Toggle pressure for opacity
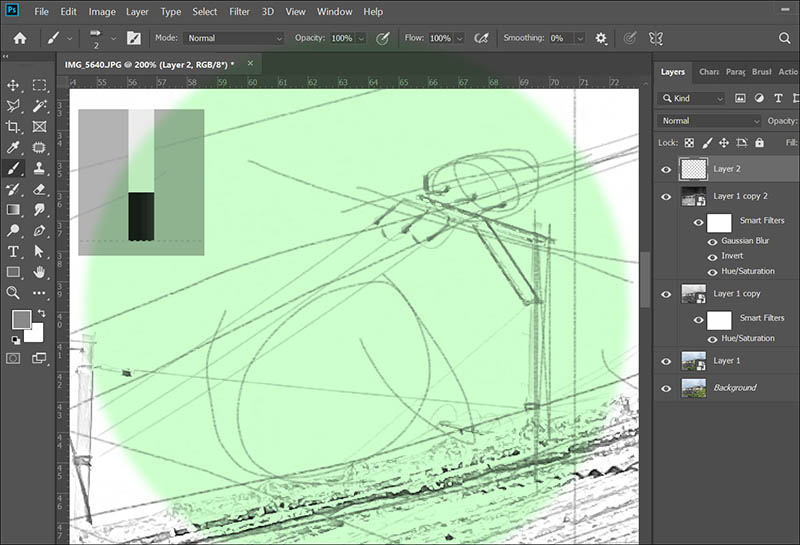This screenshot has width=800, height=545. click(x=383, y=38)
